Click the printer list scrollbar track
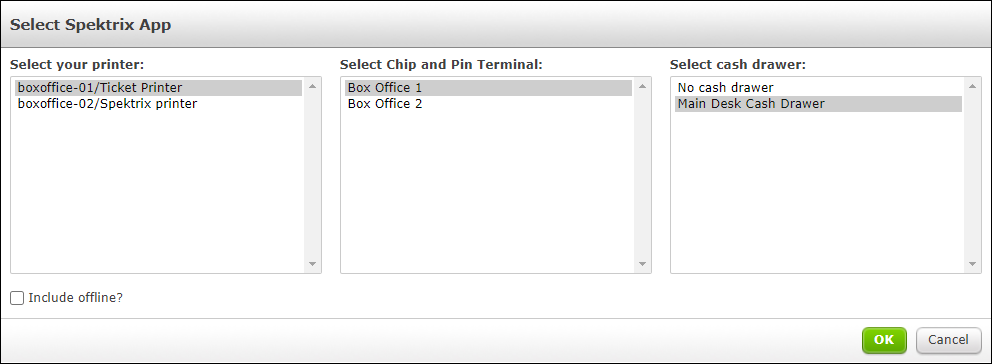992x364 pixels. click(313, 175)
